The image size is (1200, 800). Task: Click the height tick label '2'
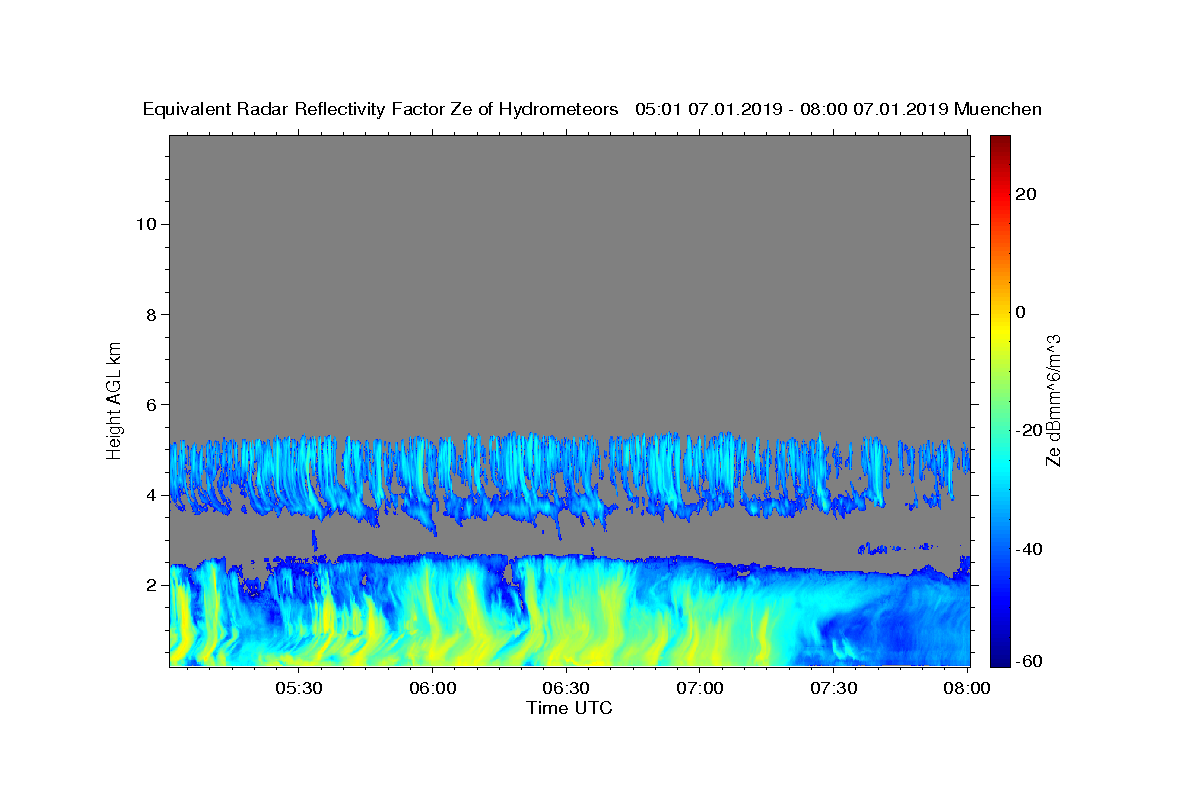150,585
